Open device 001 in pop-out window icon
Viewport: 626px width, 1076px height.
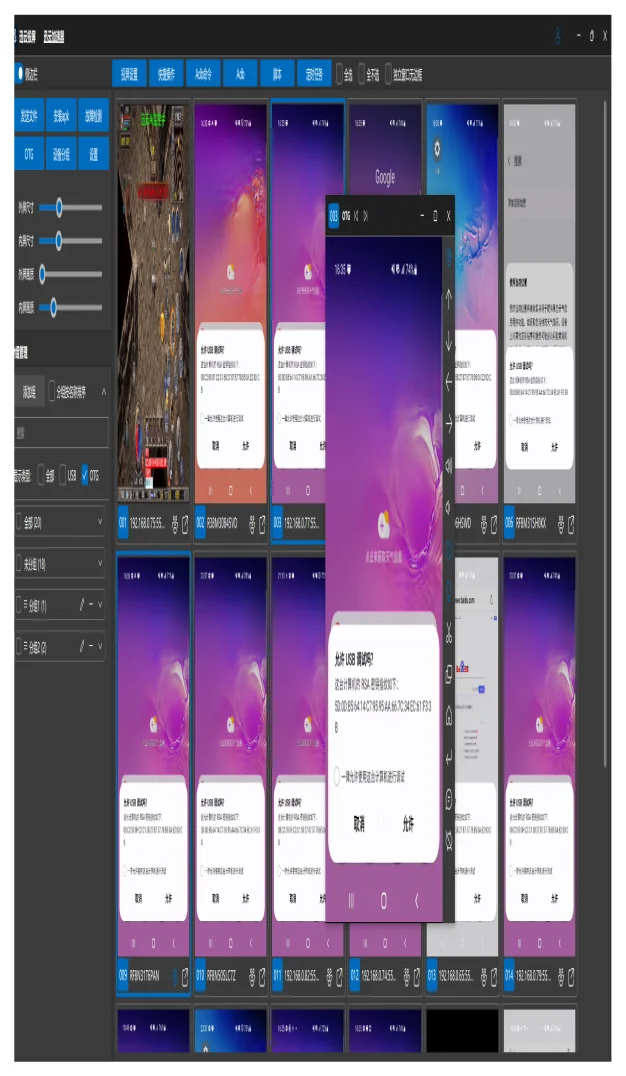tap(185, 524)
